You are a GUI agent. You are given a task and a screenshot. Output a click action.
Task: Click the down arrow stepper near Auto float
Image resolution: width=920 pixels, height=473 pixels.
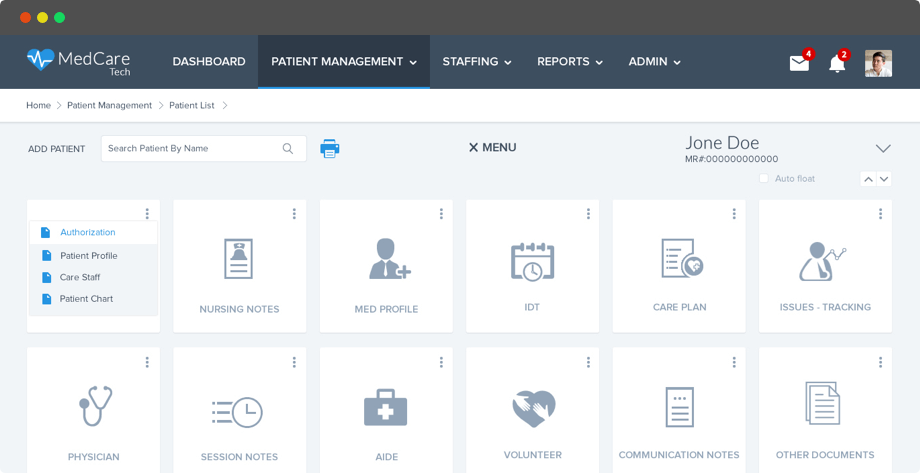pos(884,179)
